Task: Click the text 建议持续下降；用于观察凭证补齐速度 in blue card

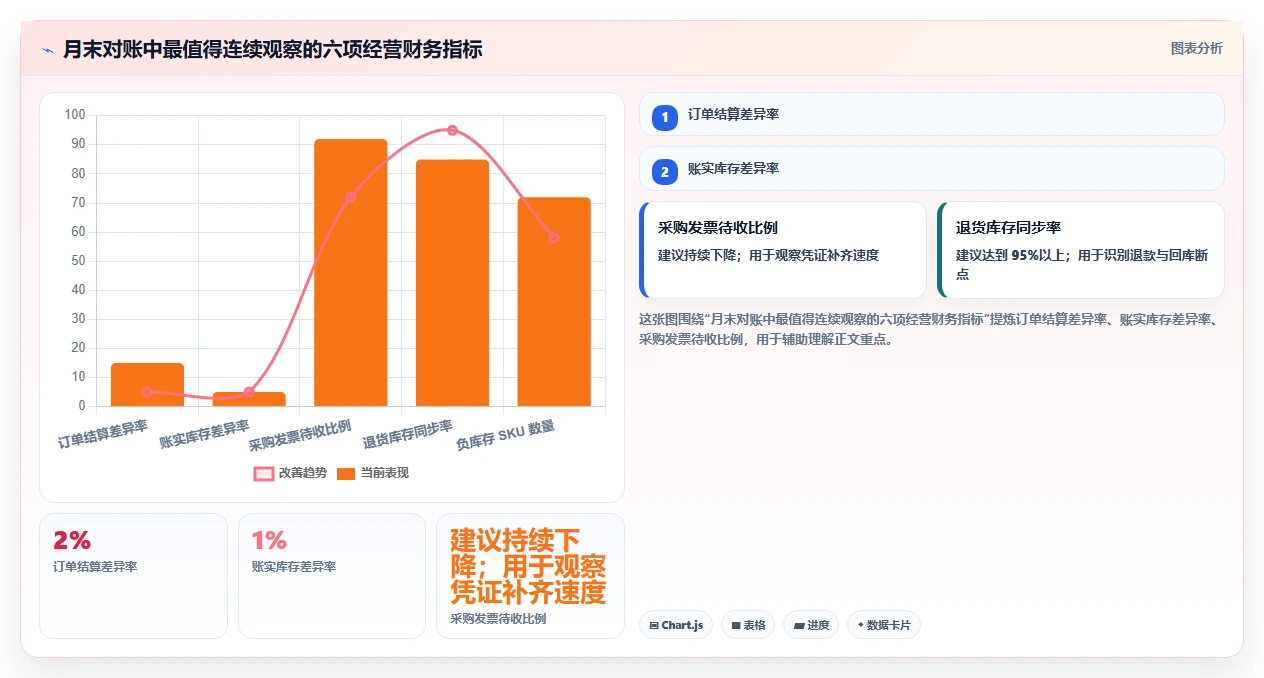Action: coord(768,255)
